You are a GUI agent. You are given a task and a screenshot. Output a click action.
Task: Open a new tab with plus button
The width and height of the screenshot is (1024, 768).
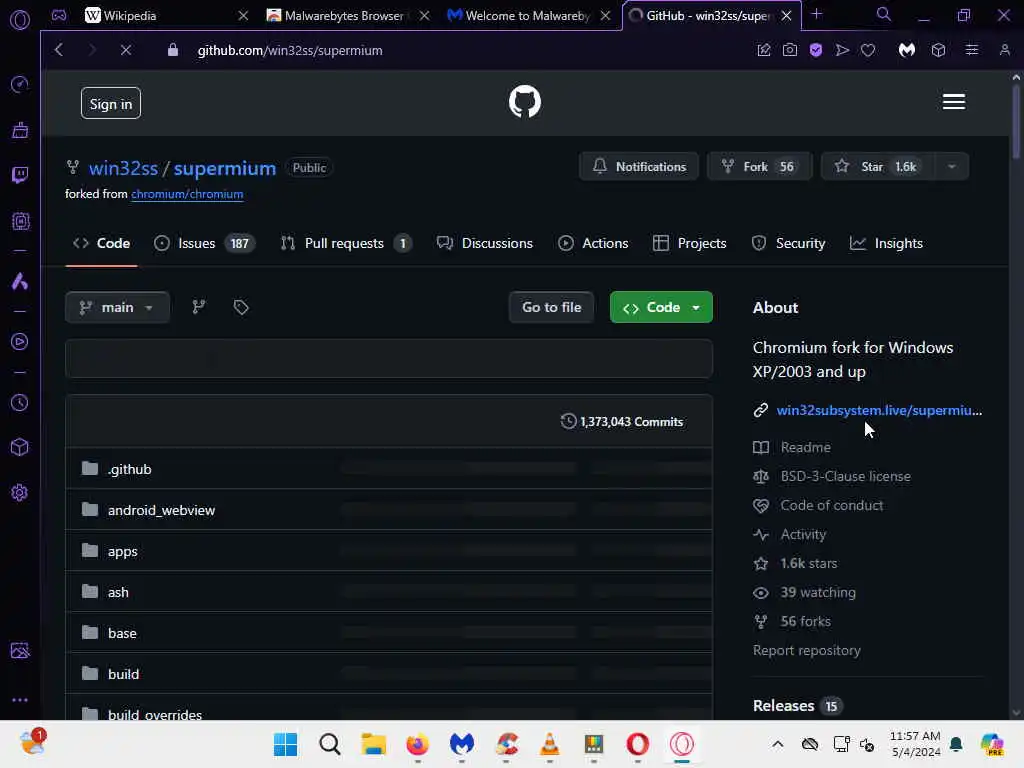(816, 14)
